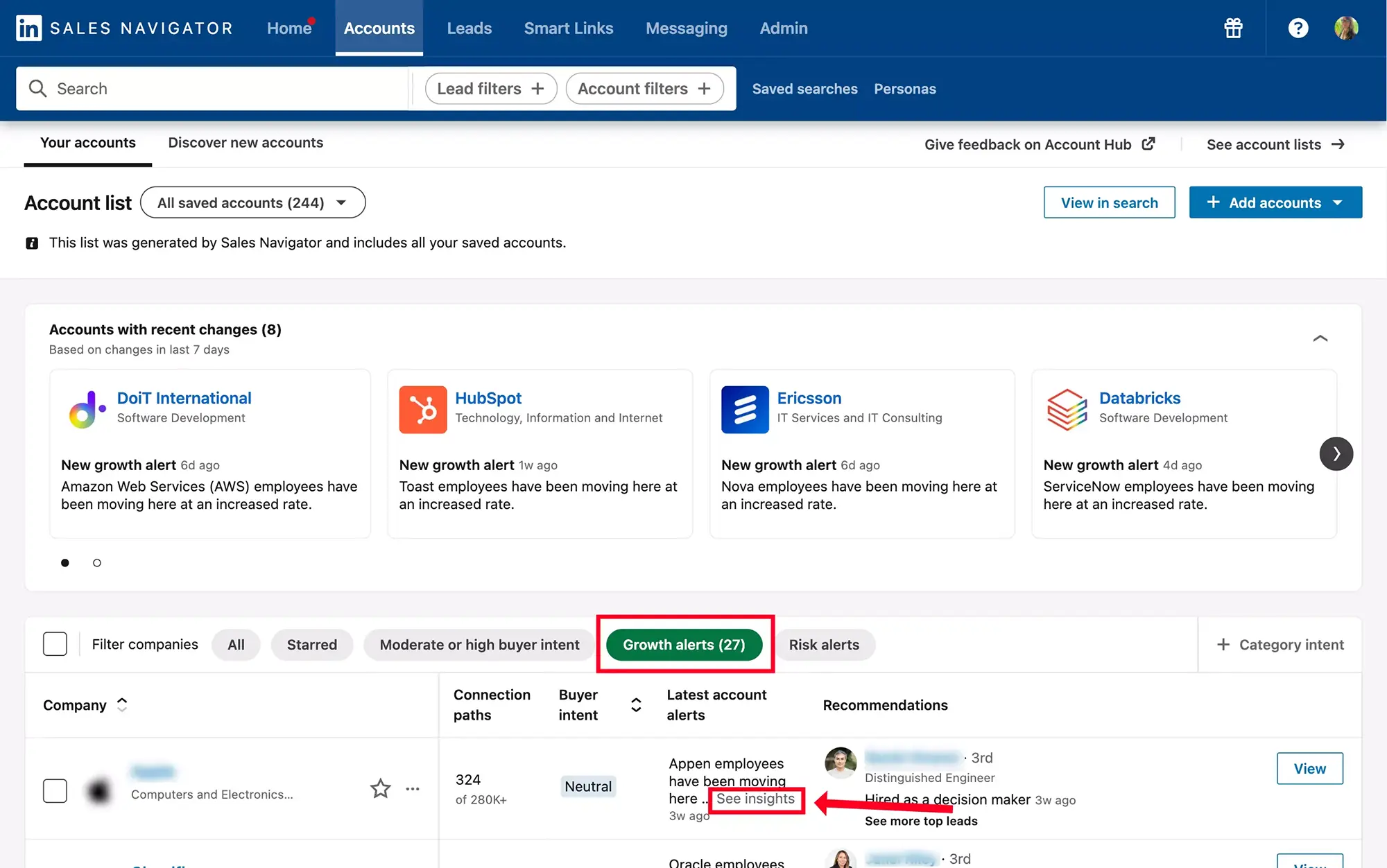Switch to the Leads tab
The width and height of the screenshot is (1387, 868).
pyautogui.click(x=469, y=27)
